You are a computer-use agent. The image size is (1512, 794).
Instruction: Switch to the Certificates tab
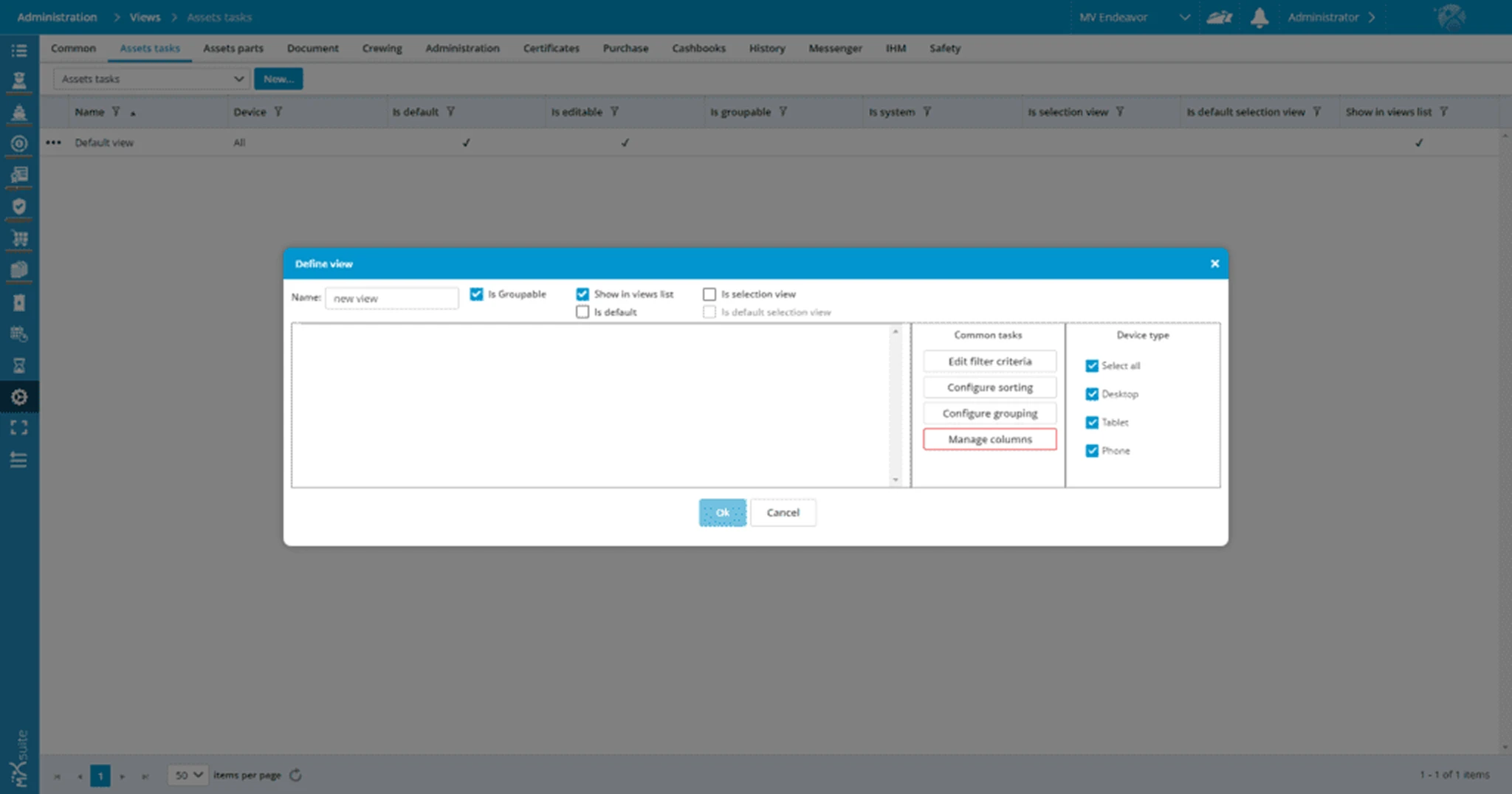[551, 49]
